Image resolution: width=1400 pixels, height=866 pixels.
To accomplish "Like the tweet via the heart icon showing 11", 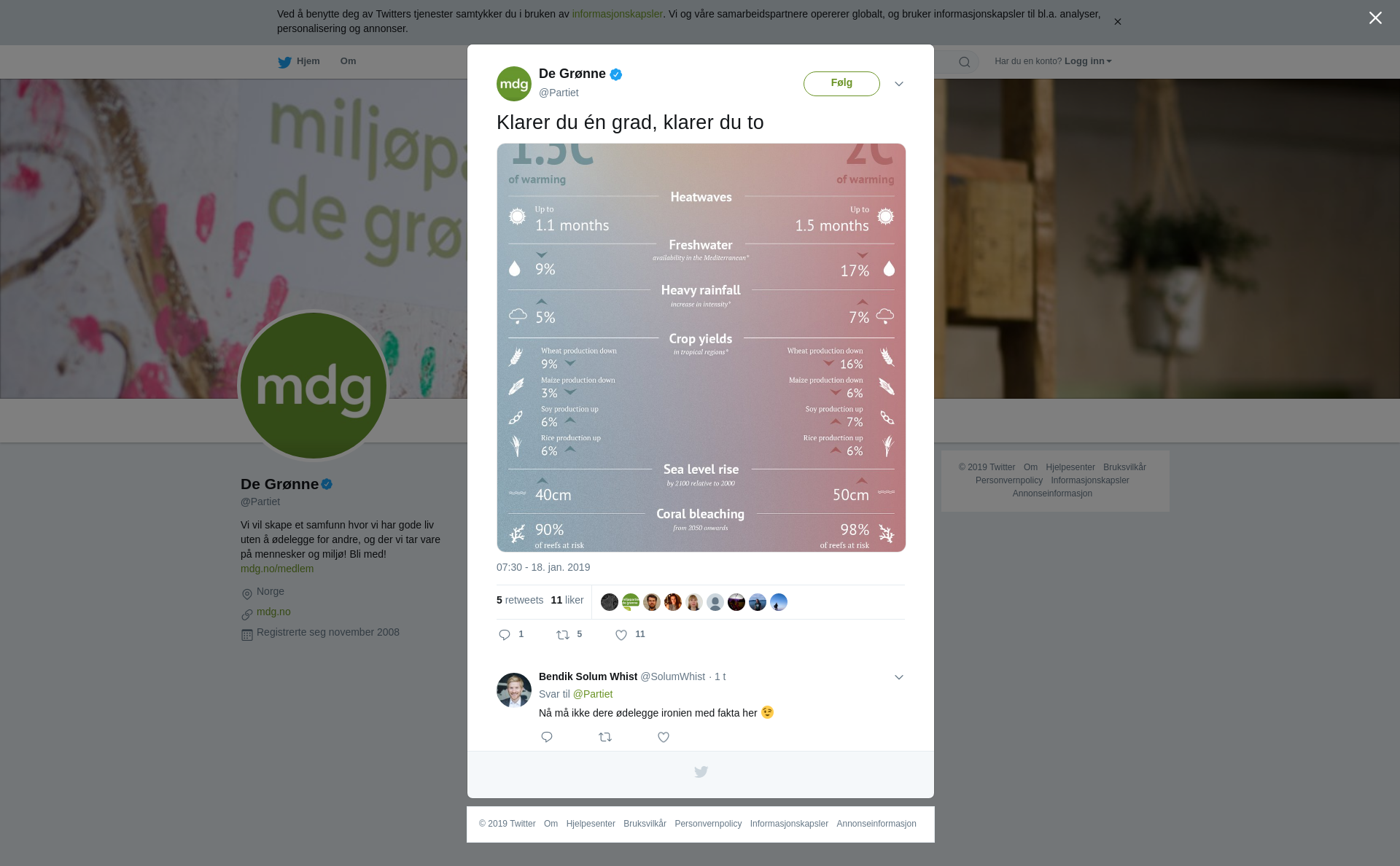I will 621,635.
